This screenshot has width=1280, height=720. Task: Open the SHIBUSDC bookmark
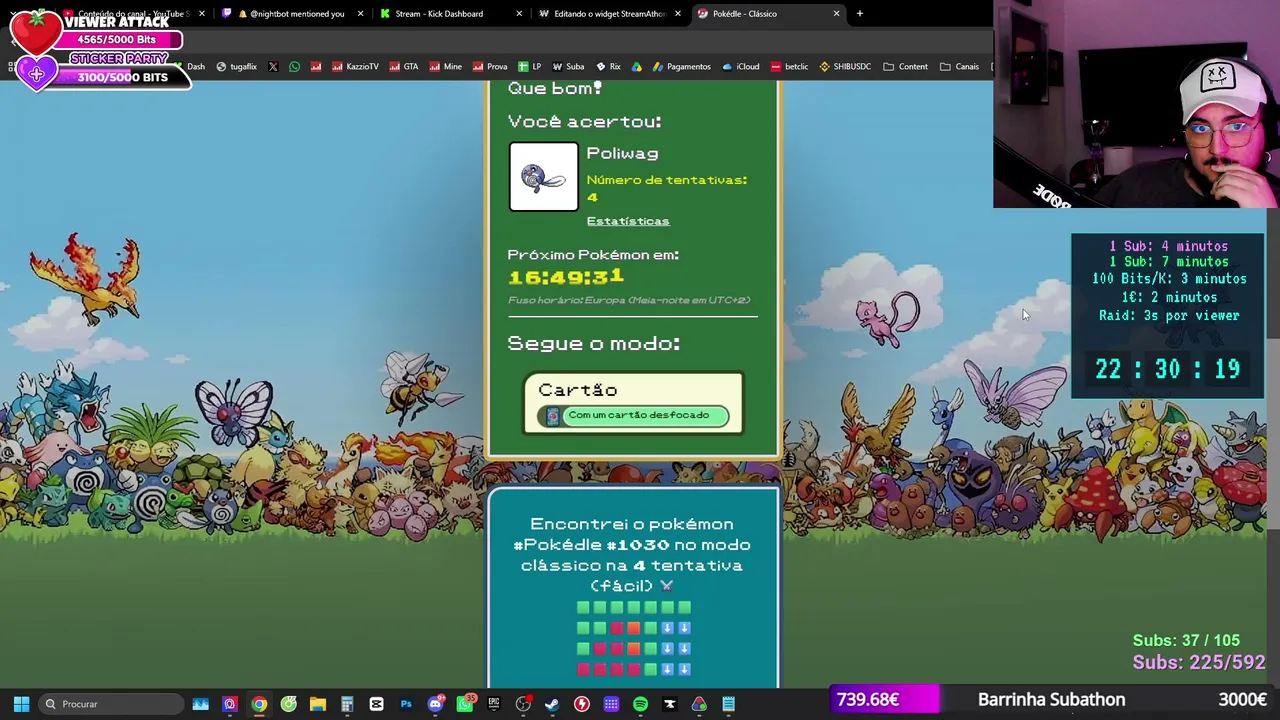click(x=845, y=67)
